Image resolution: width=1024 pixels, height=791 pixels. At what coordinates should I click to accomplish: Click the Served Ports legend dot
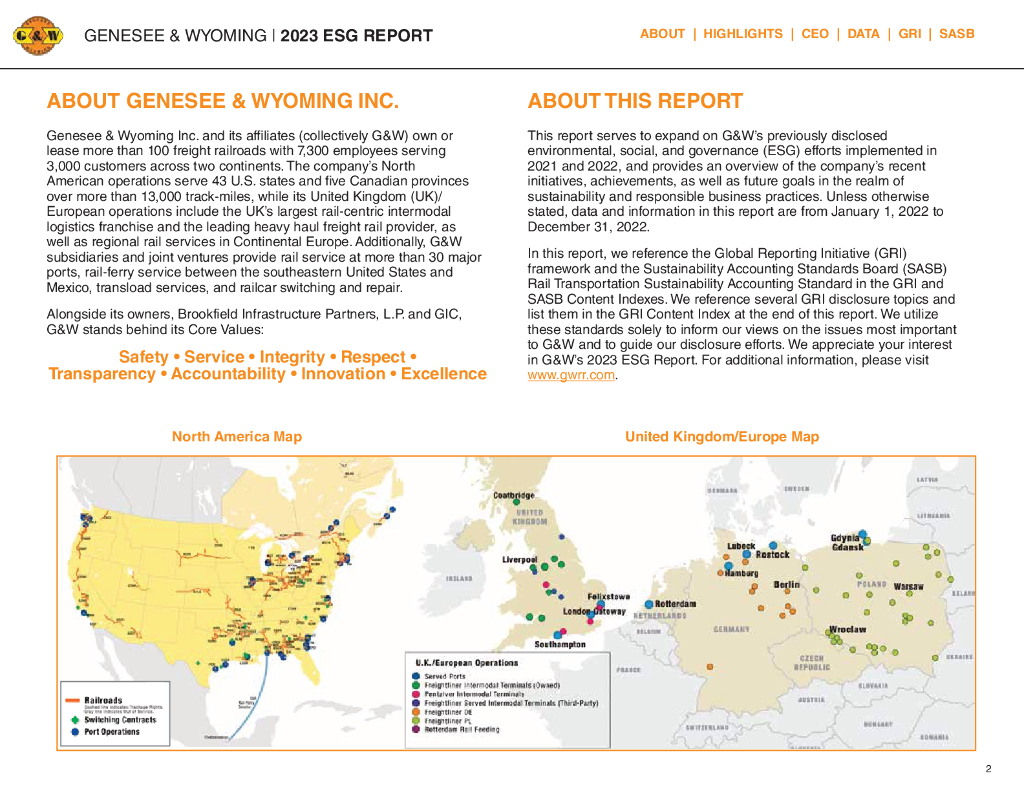pyautogui.click(x=415, y=676)
